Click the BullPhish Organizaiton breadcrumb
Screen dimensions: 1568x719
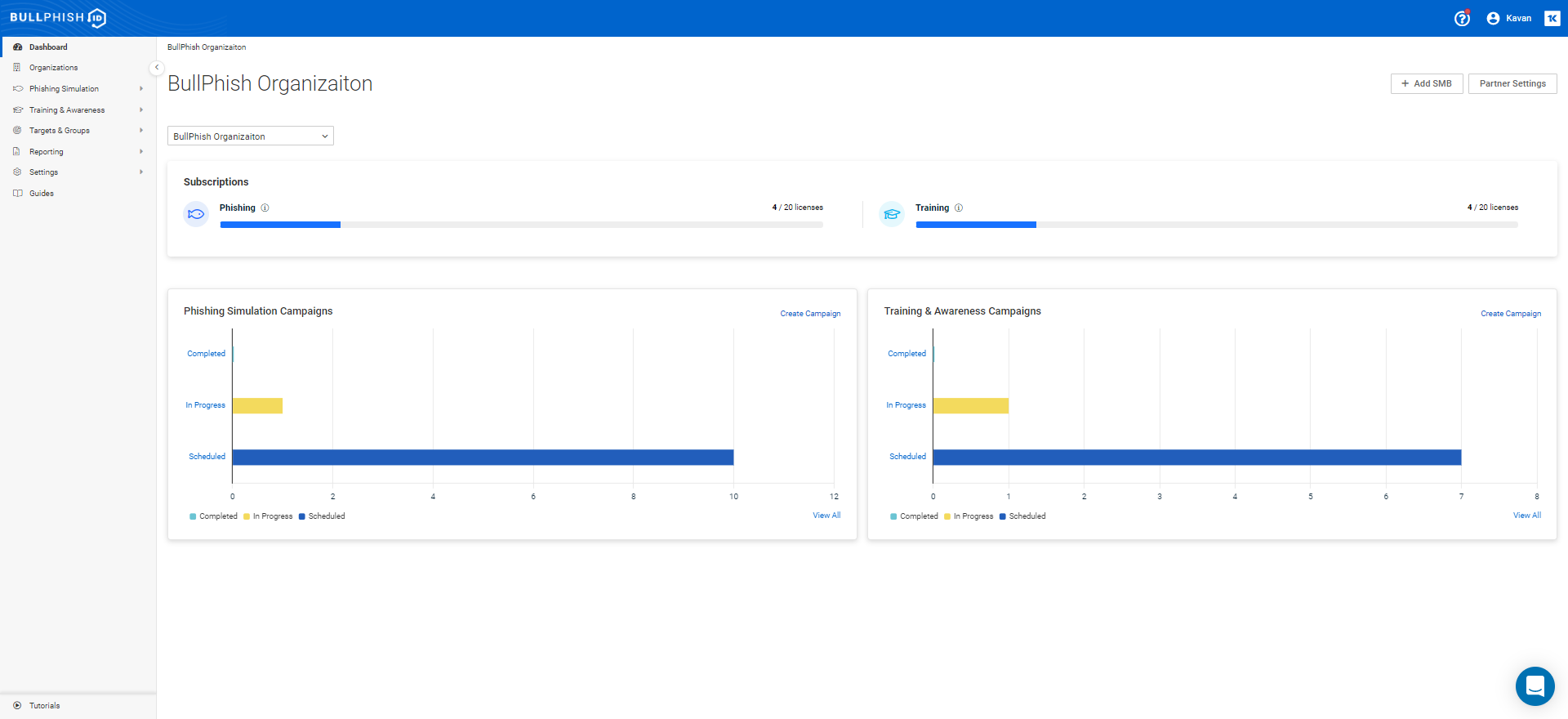pos(207,47)
